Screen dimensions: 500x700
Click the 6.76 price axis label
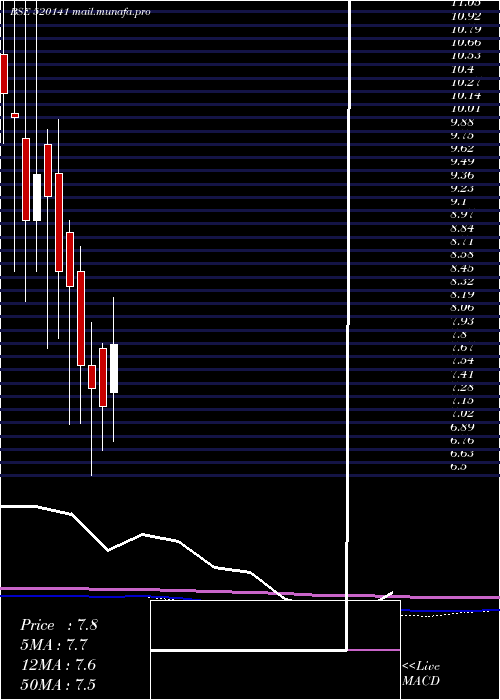(x=462, y=441)
